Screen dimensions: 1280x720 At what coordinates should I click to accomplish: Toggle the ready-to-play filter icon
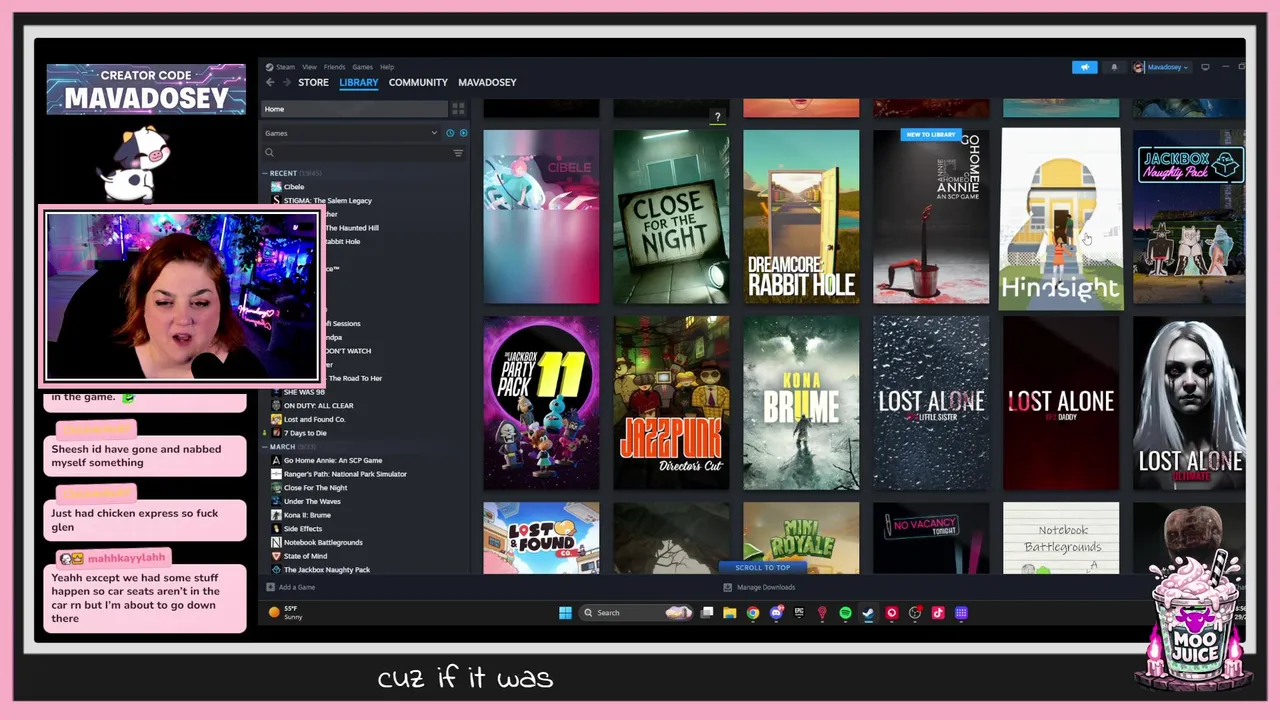pos(463,133)
